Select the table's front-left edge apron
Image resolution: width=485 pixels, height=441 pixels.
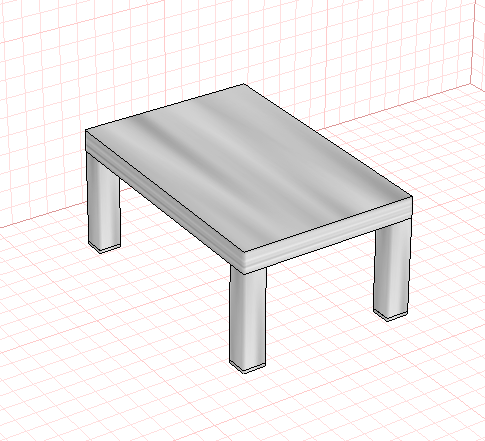click(165, 203)
